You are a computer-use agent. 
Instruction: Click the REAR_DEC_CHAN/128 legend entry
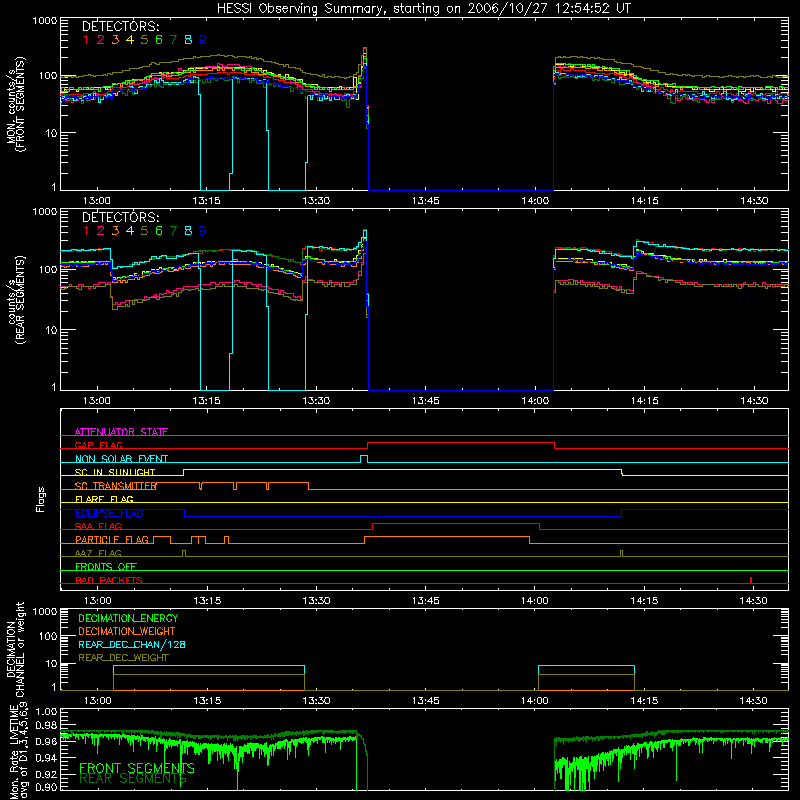pyautogui.click(x=132, y=644)
